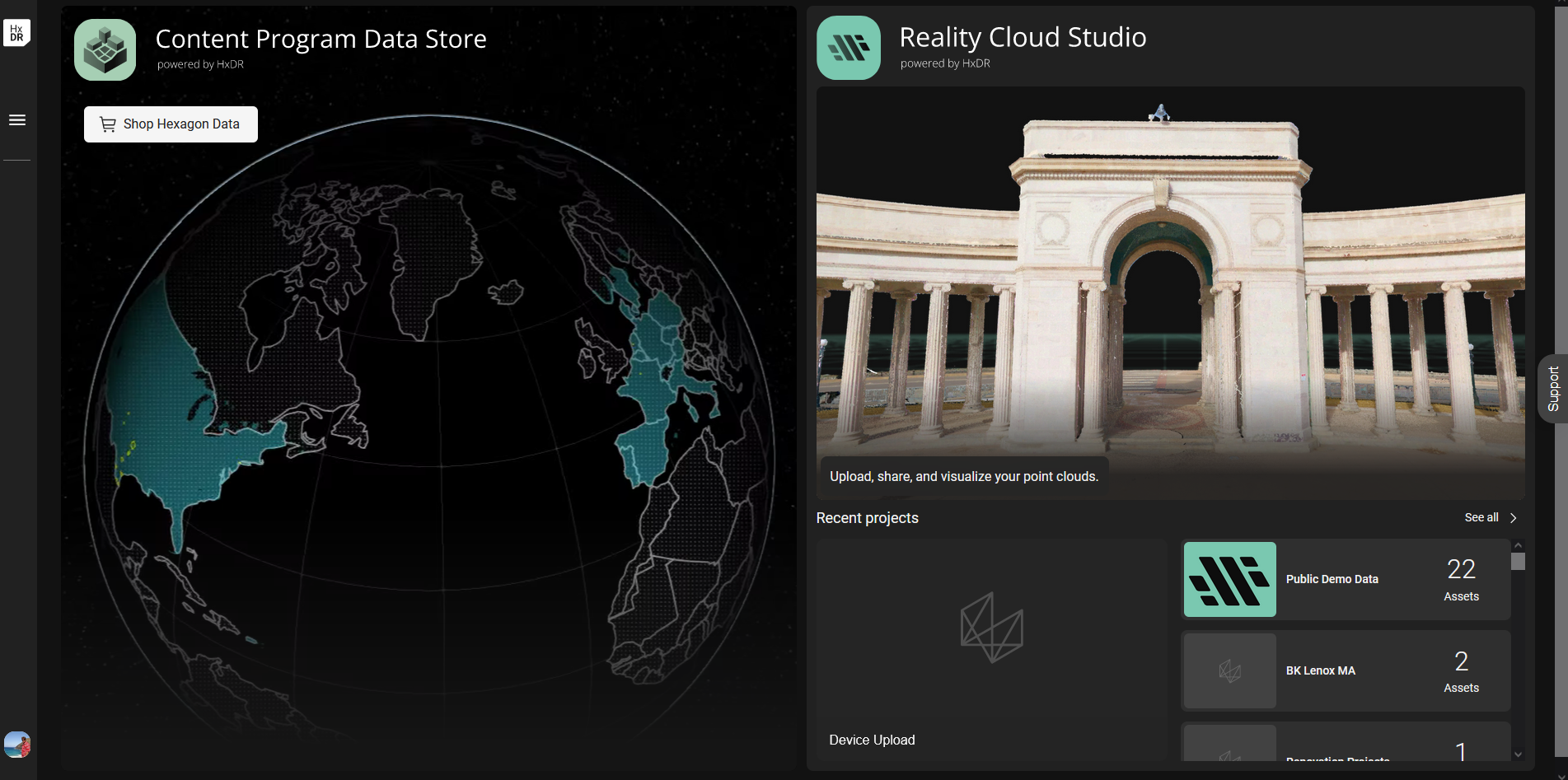This screenshot has width=1568, height=780.
Task: Click the HxDR logo icon
Action: [16, 33]
